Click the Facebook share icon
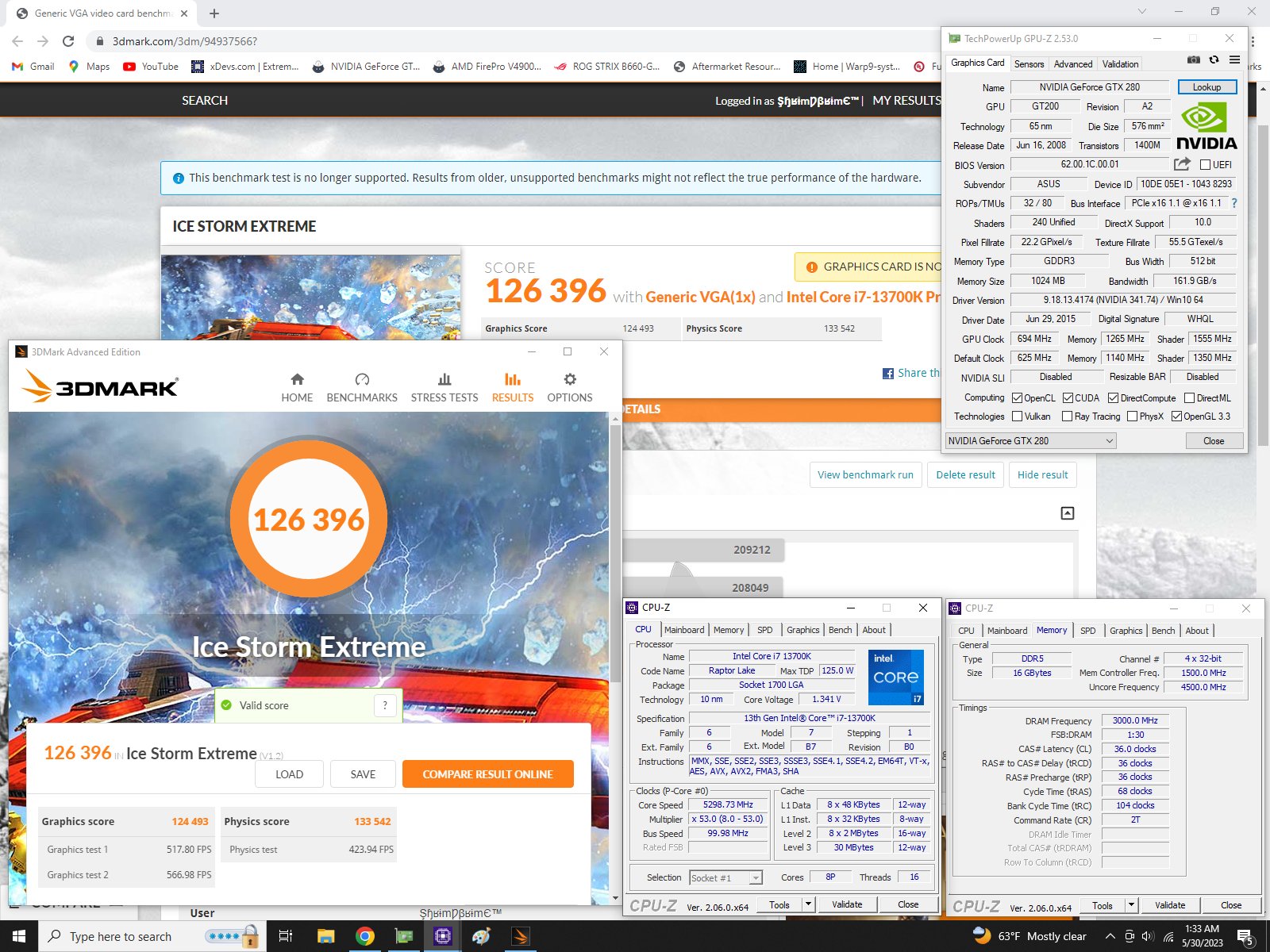 click(x=888, y=373)
